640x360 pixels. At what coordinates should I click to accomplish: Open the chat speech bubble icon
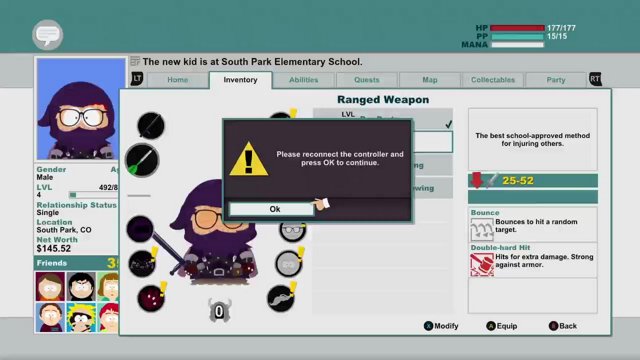click(48, 35)
